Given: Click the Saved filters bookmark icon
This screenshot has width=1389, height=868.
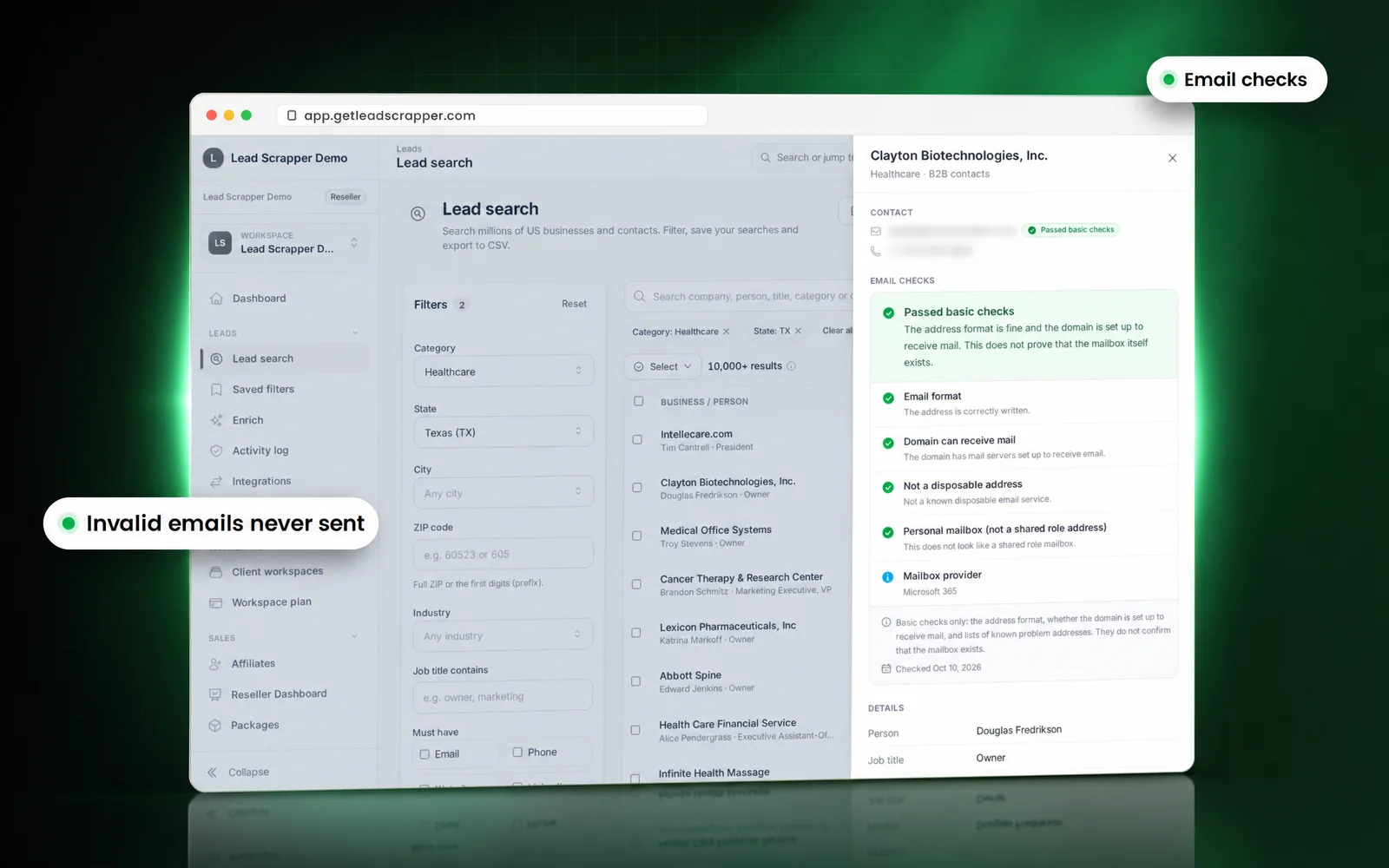Looking at the screenshot, I should click(x=216, y=390).
